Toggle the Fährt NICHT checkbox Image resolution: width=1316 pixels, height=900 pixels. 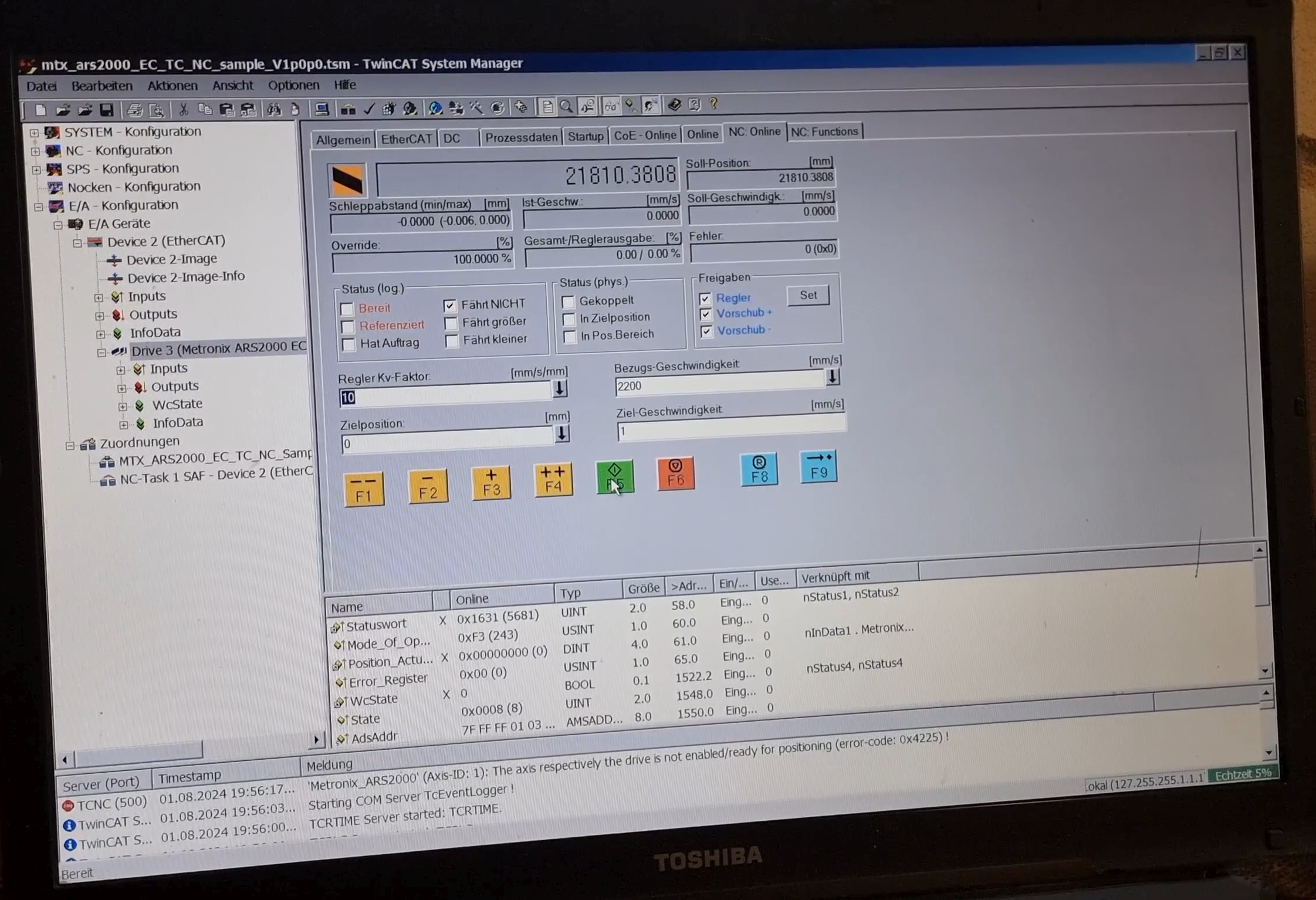[x=450, y=305]
